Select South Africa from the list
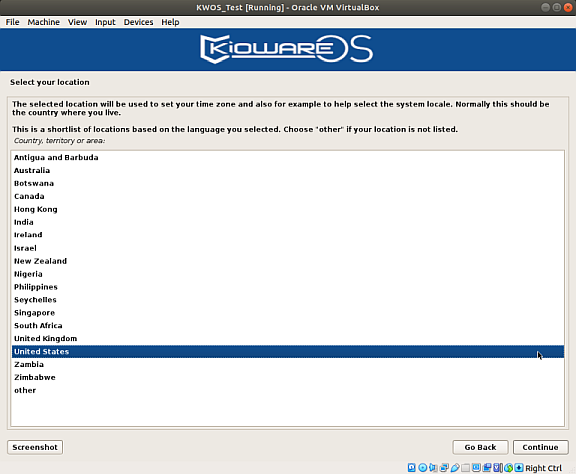The height and width of the screenshot is (474, 576). click(288, 326)
